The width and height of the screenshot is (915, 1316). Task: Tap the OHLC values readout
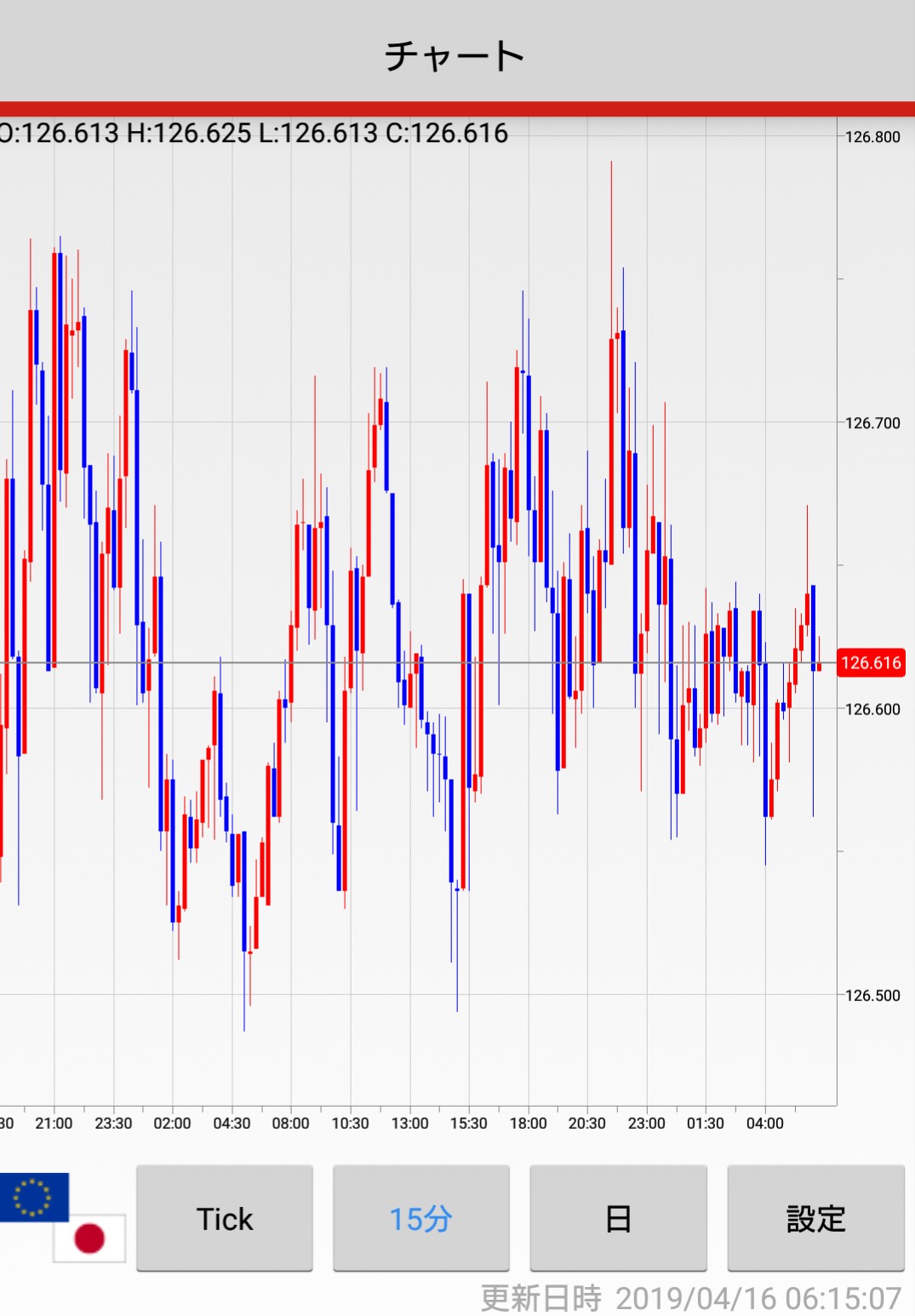(254, 134)
